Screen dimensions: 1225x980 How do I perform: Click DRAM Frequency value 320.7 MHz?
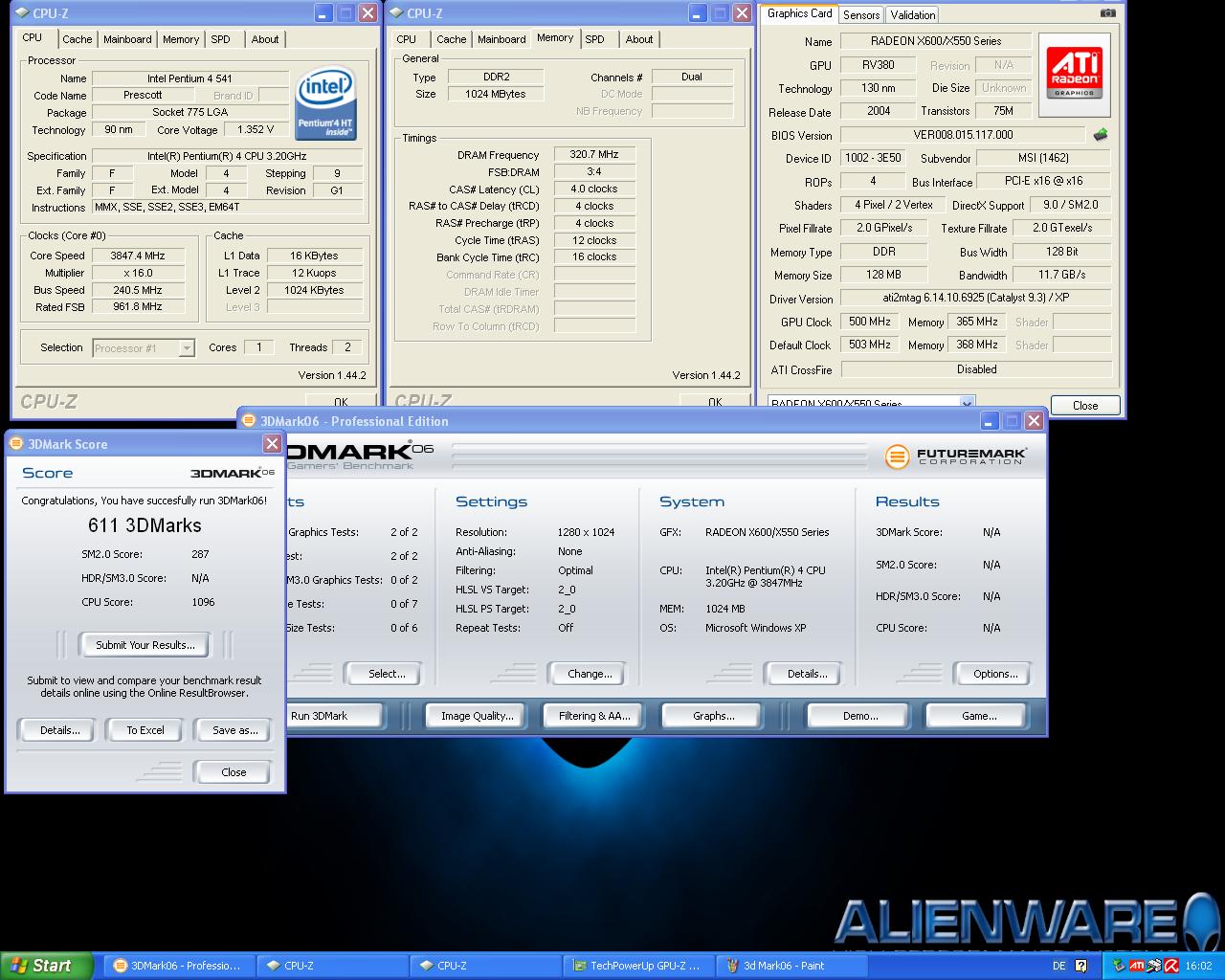[x=594, y=154]
